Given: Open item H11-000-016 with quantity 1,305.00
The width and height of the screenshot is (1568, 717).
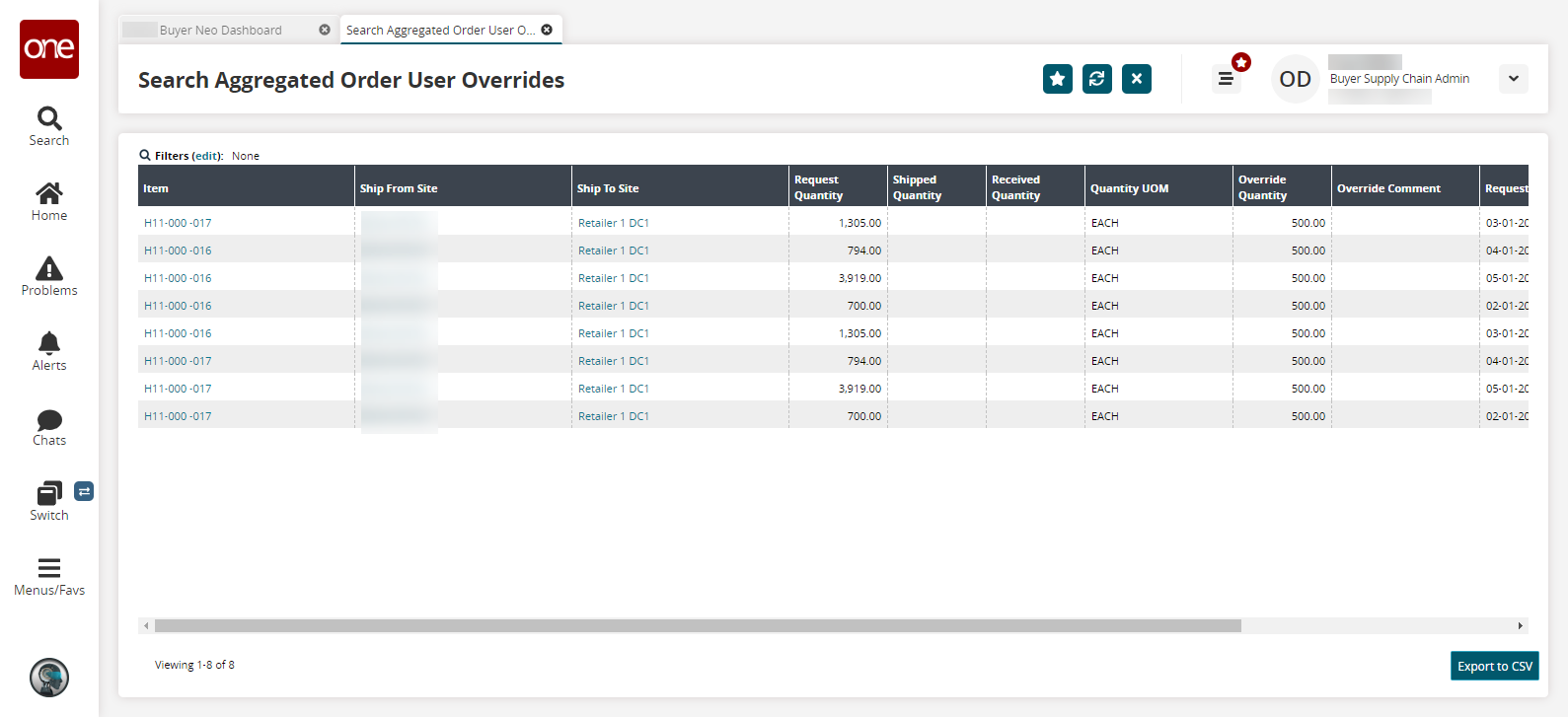Looking at the screenshot, I should [x=178, y=333].
